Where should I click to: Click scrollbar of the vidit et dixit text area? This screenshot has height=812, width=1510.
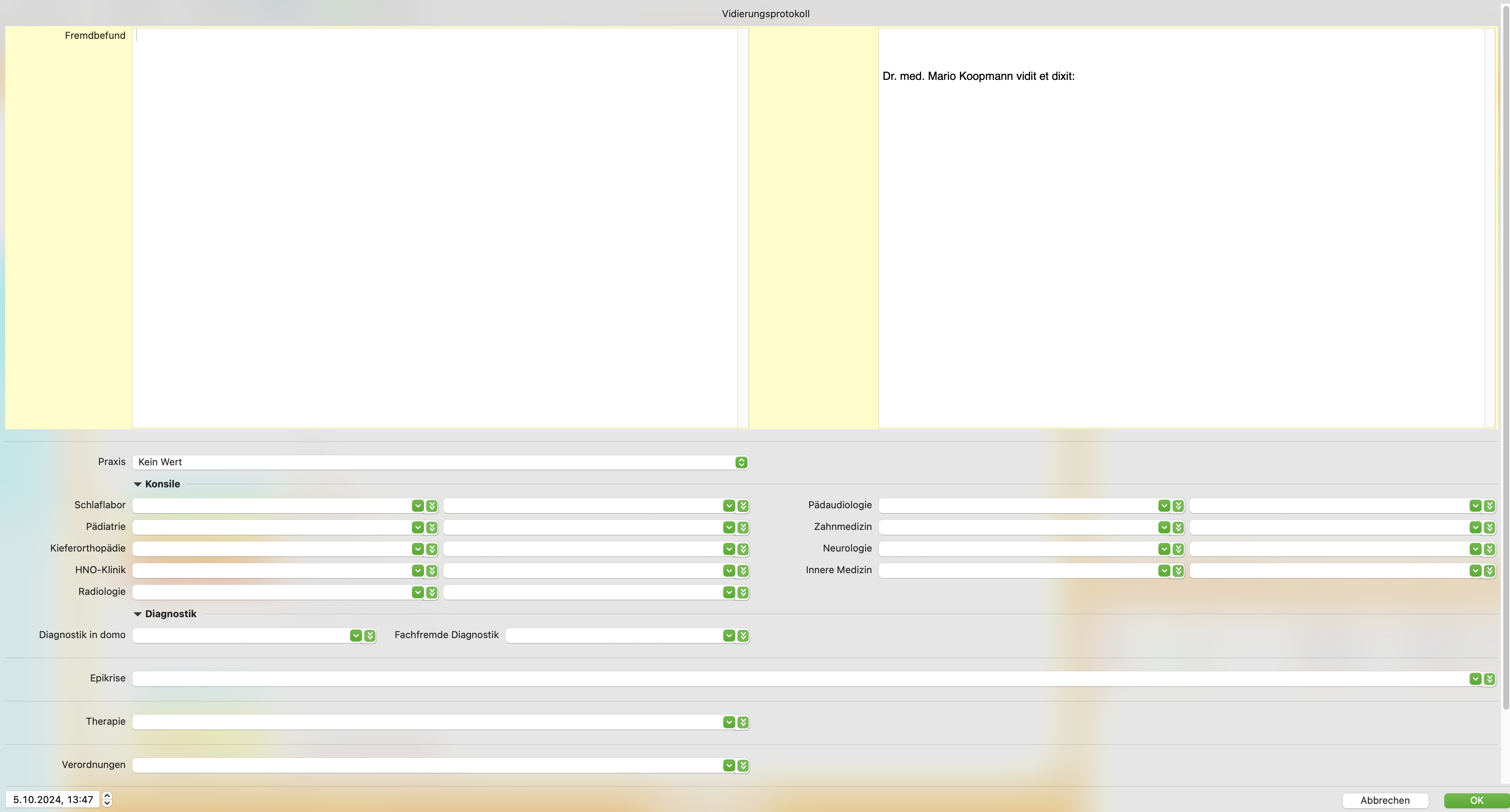click(x=1489, y=228)
